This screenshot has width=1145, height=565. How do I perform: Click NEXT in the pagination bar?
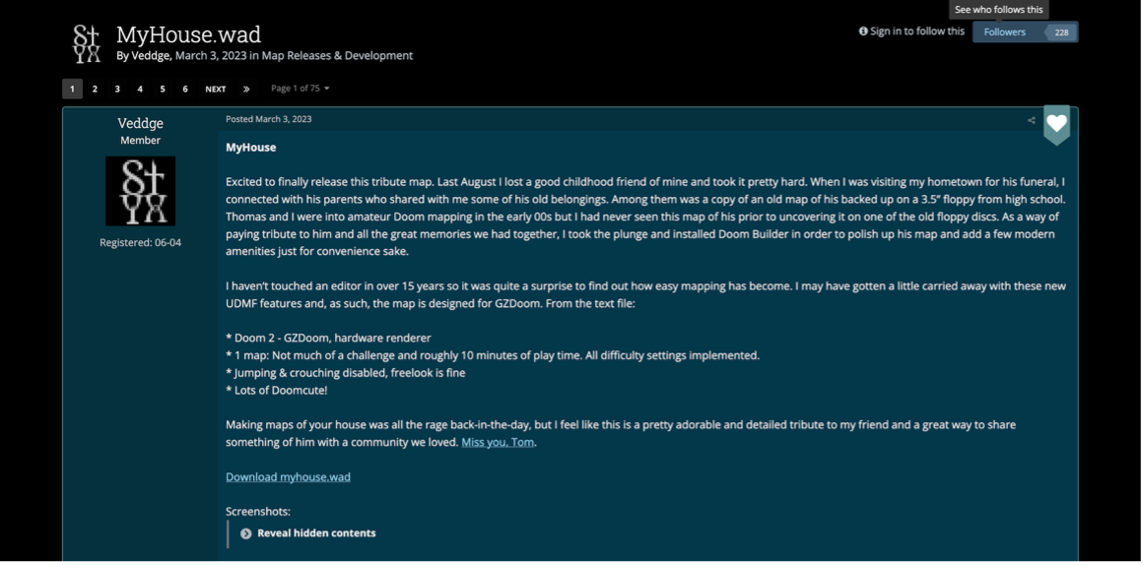tap(215, 89)
